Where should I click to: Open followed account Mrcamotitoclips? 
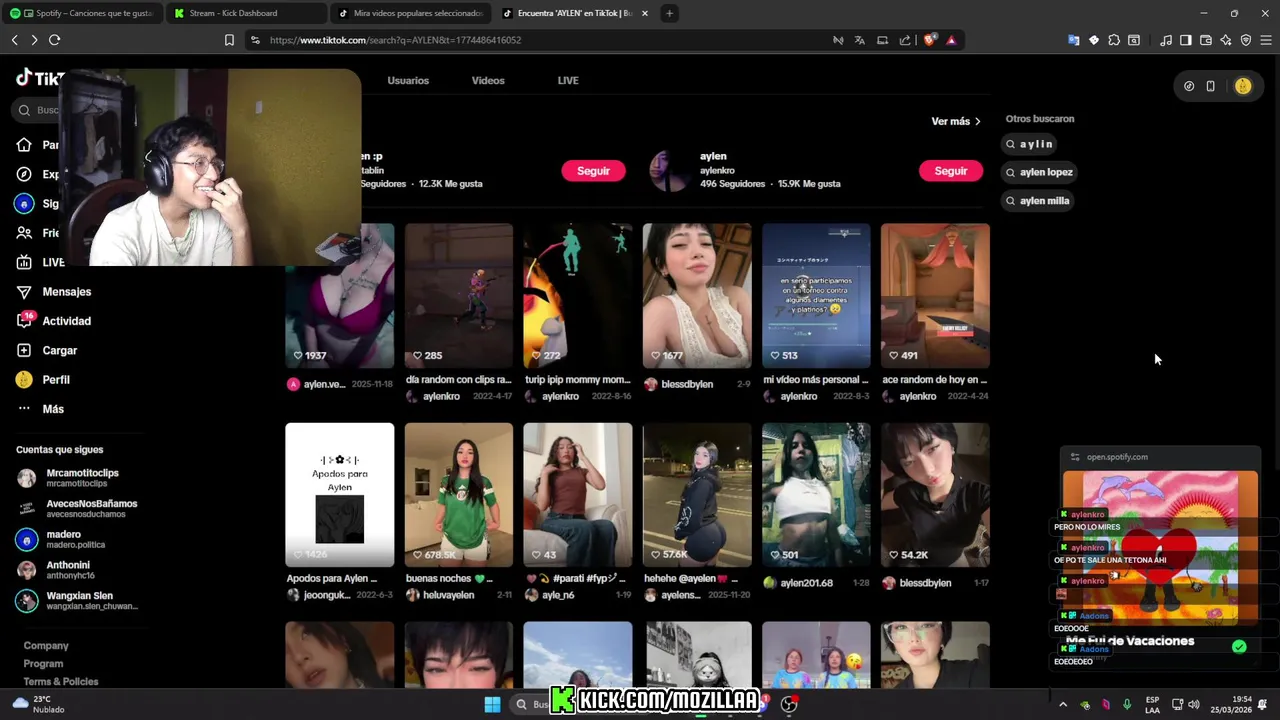point(68,477)
